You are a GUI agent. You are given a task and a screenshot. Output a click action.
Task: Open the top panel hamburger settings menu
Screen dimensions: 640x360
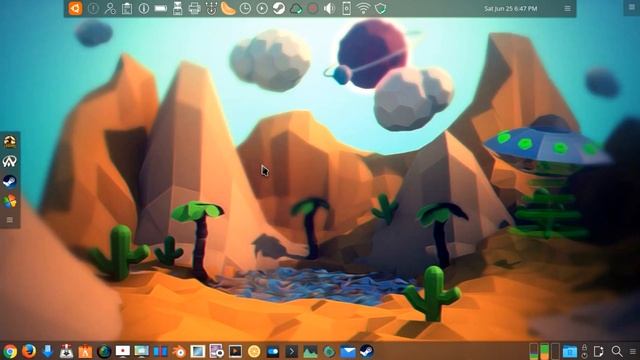[x=567, y=8]
